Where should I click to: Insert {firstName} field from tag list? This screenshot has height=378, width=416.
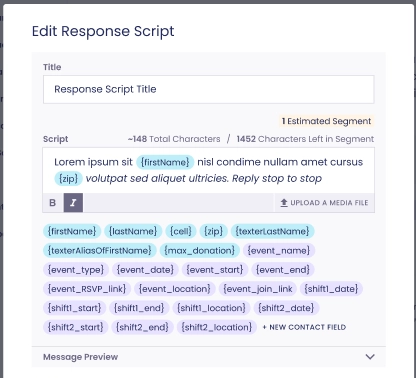click(72, 231)
